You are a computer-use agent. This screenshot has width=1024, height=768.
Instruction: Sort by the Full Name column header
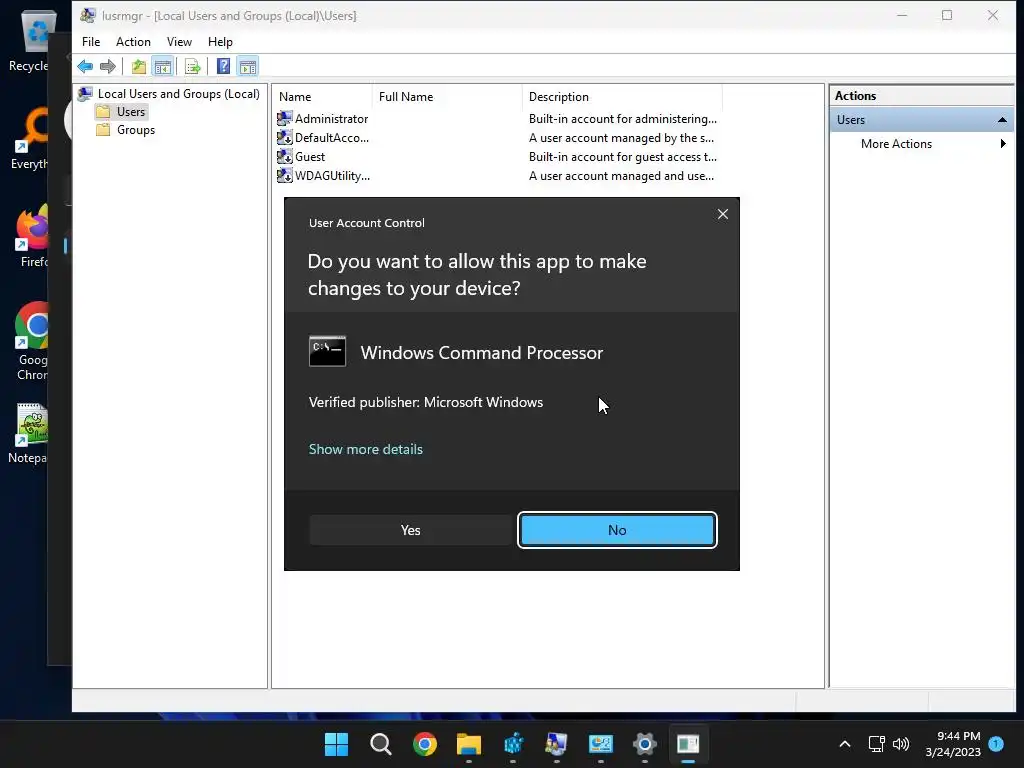pos(447,97)
